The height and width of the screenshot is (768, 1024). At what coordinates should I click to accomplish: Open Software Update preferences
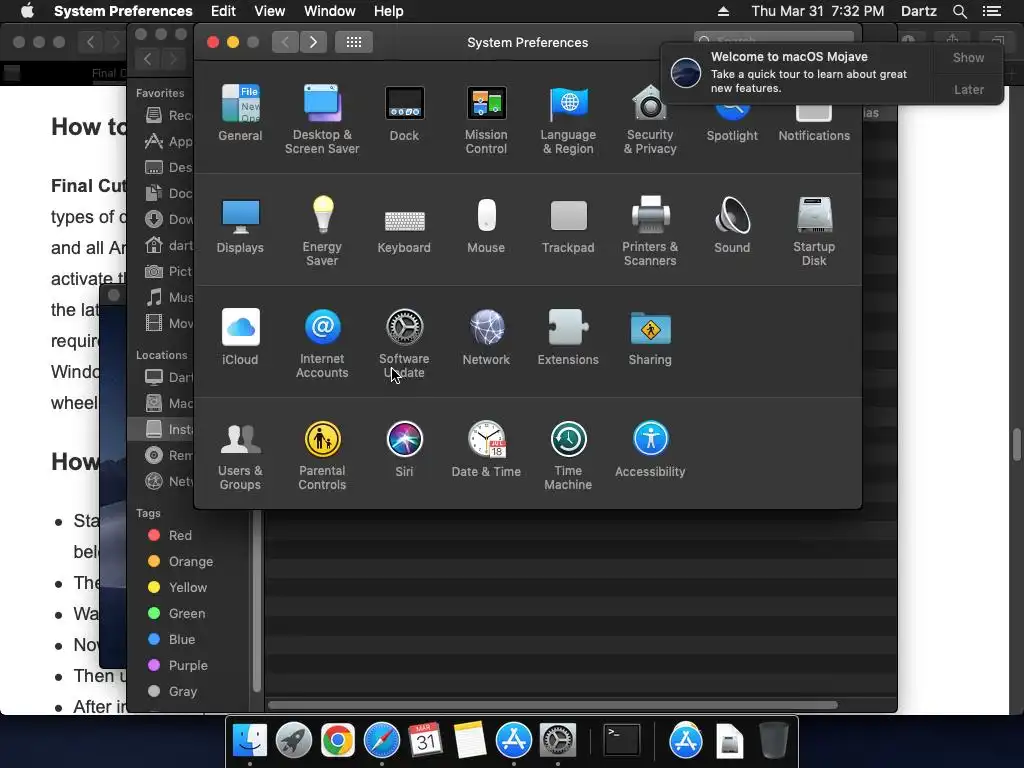coord(404,344)
